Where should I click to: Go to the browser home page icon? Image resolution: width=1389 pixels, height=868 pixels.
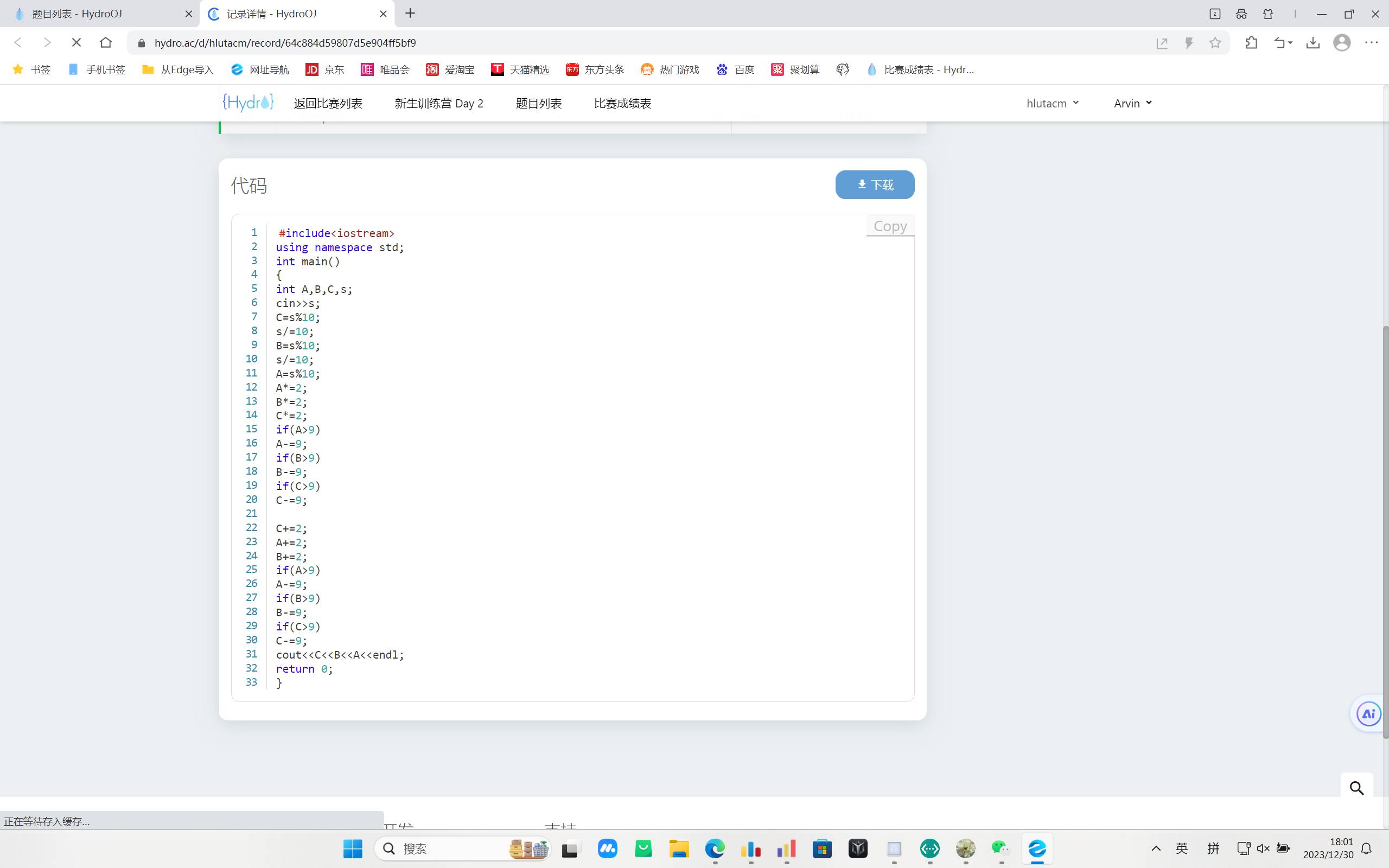click(106, 42)
